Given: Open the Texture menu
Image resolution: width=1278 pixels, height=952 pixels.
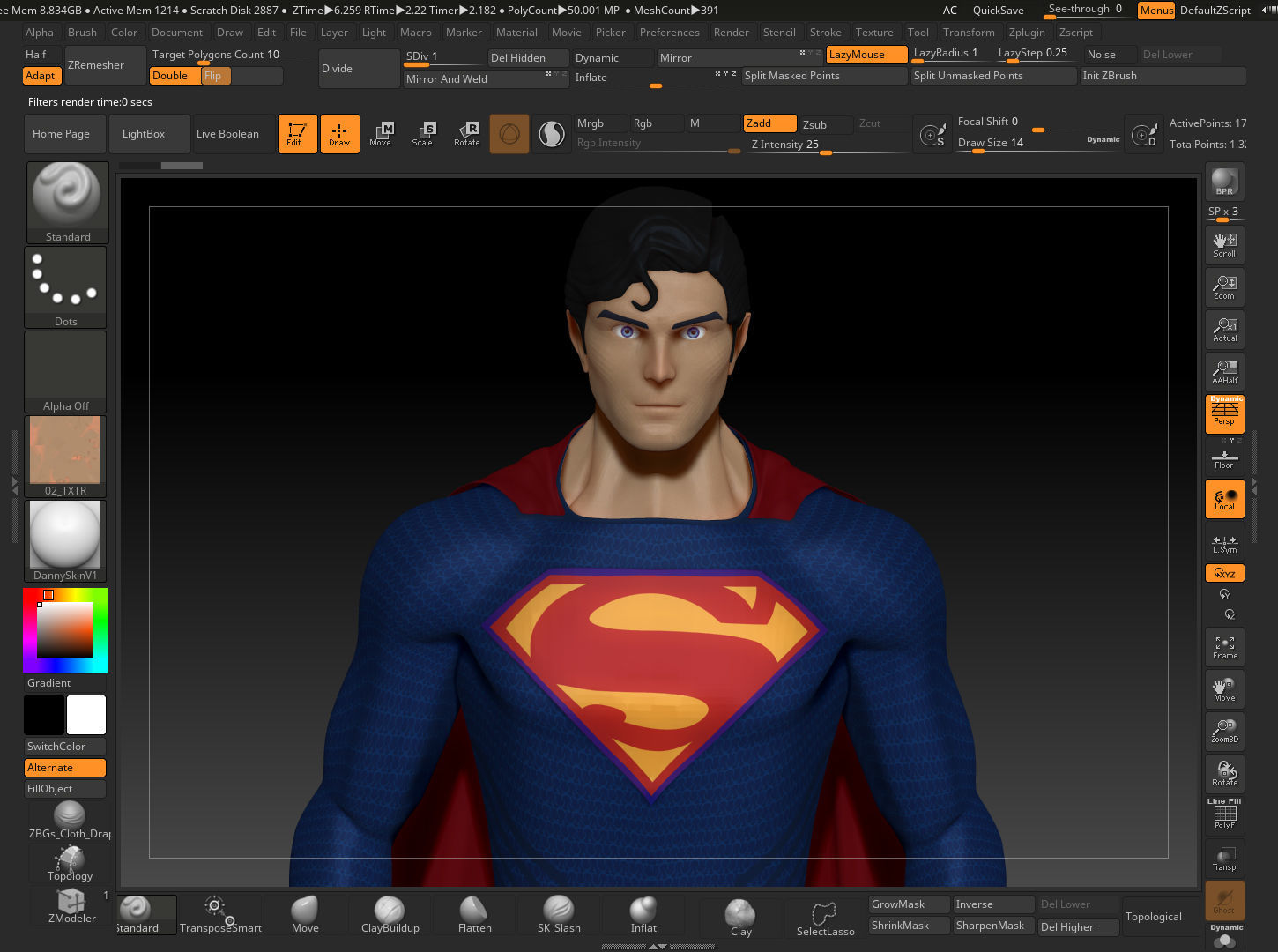Looking at the screenshot, I should (x=874, y=33).
